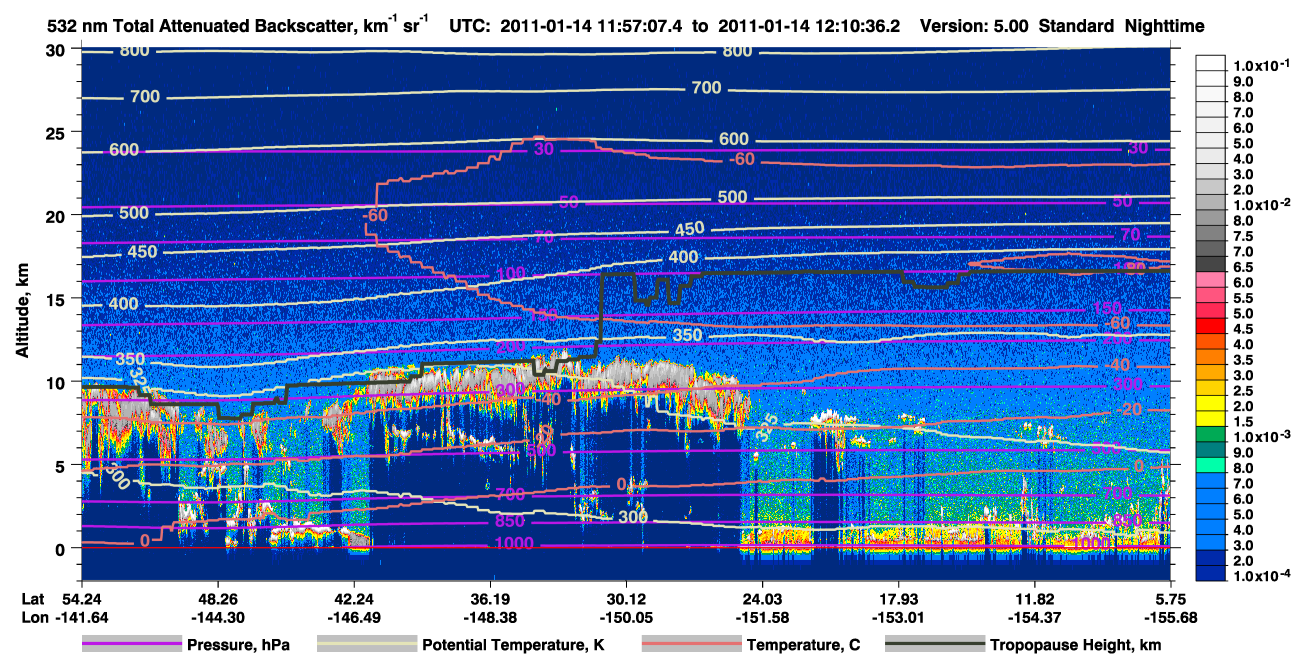Click the pale yellow line sample for Potential Temperature
The width and height of the screenshot is (1300, 667).
pyautogui.click(x=366, y=645)
